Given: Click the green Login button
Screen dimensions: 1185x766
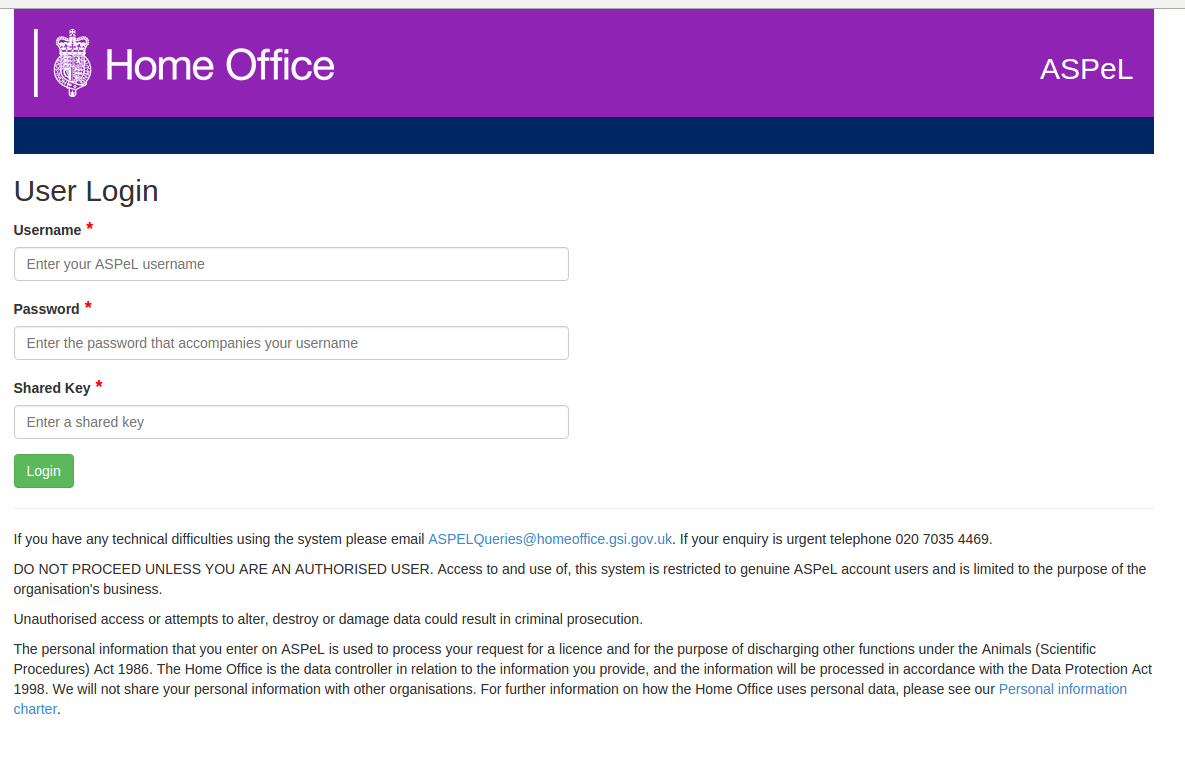Looking at the screenshot, I should [x=44, y=471].
